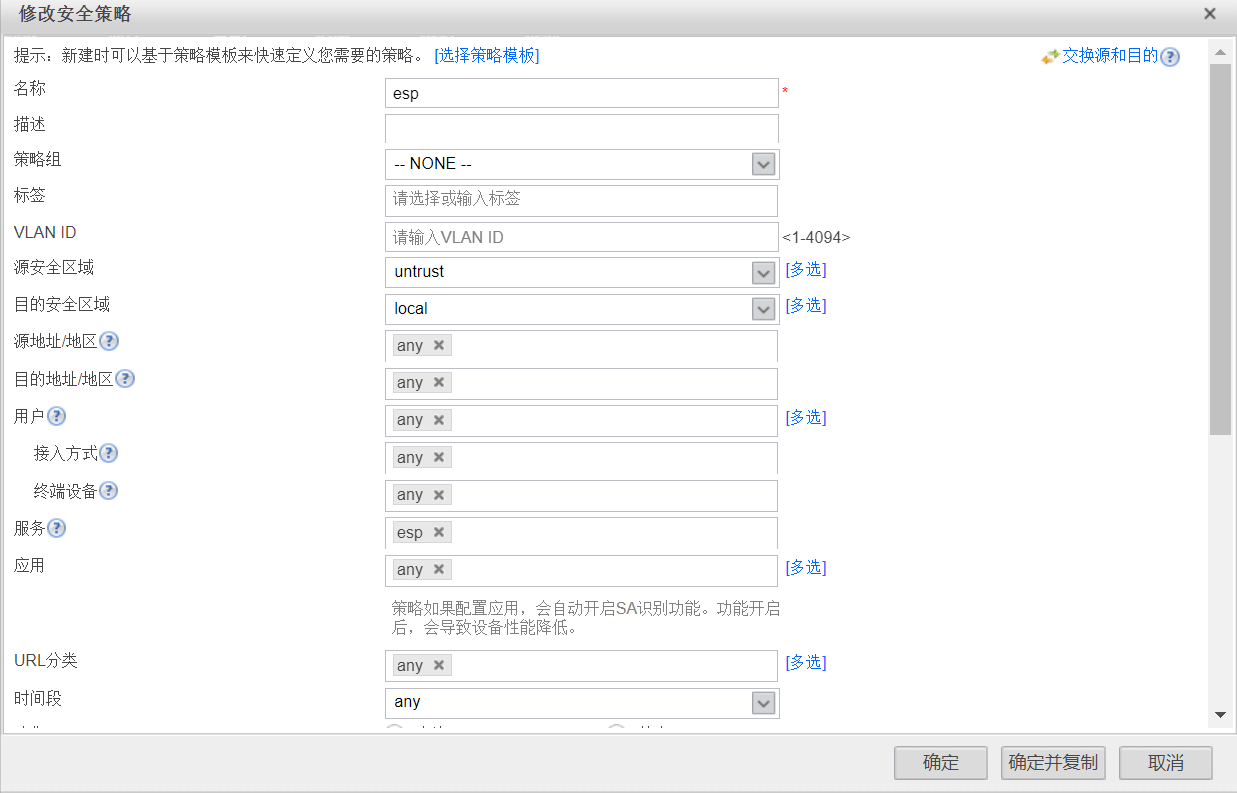1237x793 pixels.
Task: Remove the any tag in URL分类 field
Action: pos(439,665)
